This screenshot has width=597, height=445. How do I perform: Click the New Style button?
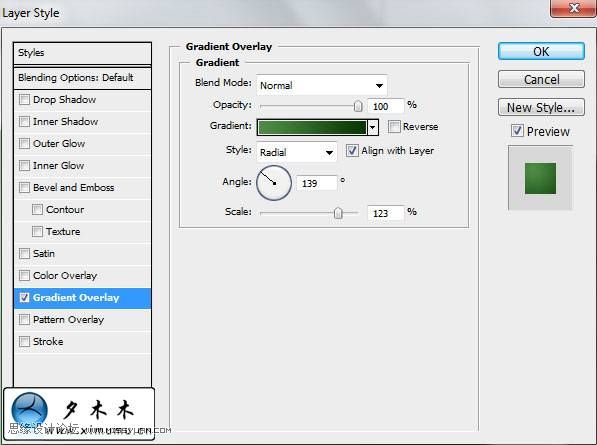[541, 107]
